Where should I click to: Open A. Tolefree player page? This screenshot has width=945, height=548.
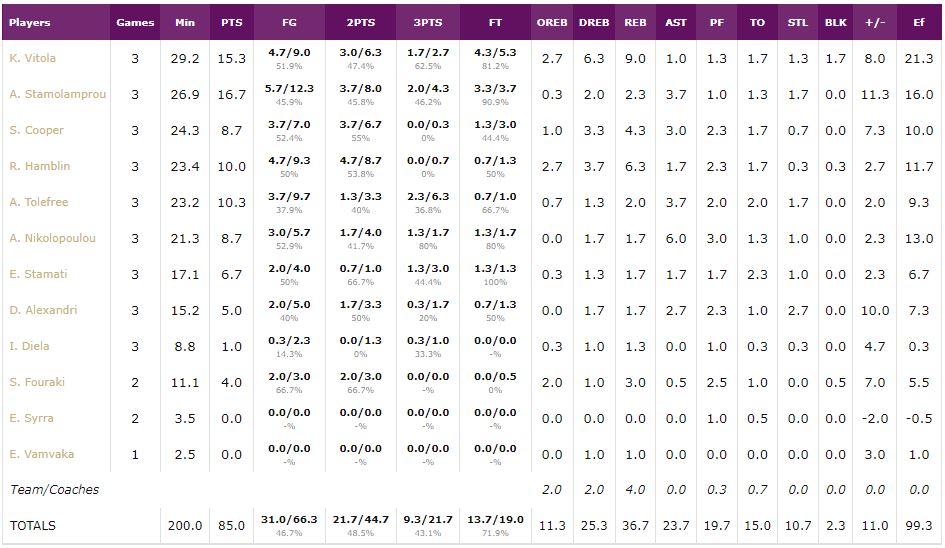[39, 202]
